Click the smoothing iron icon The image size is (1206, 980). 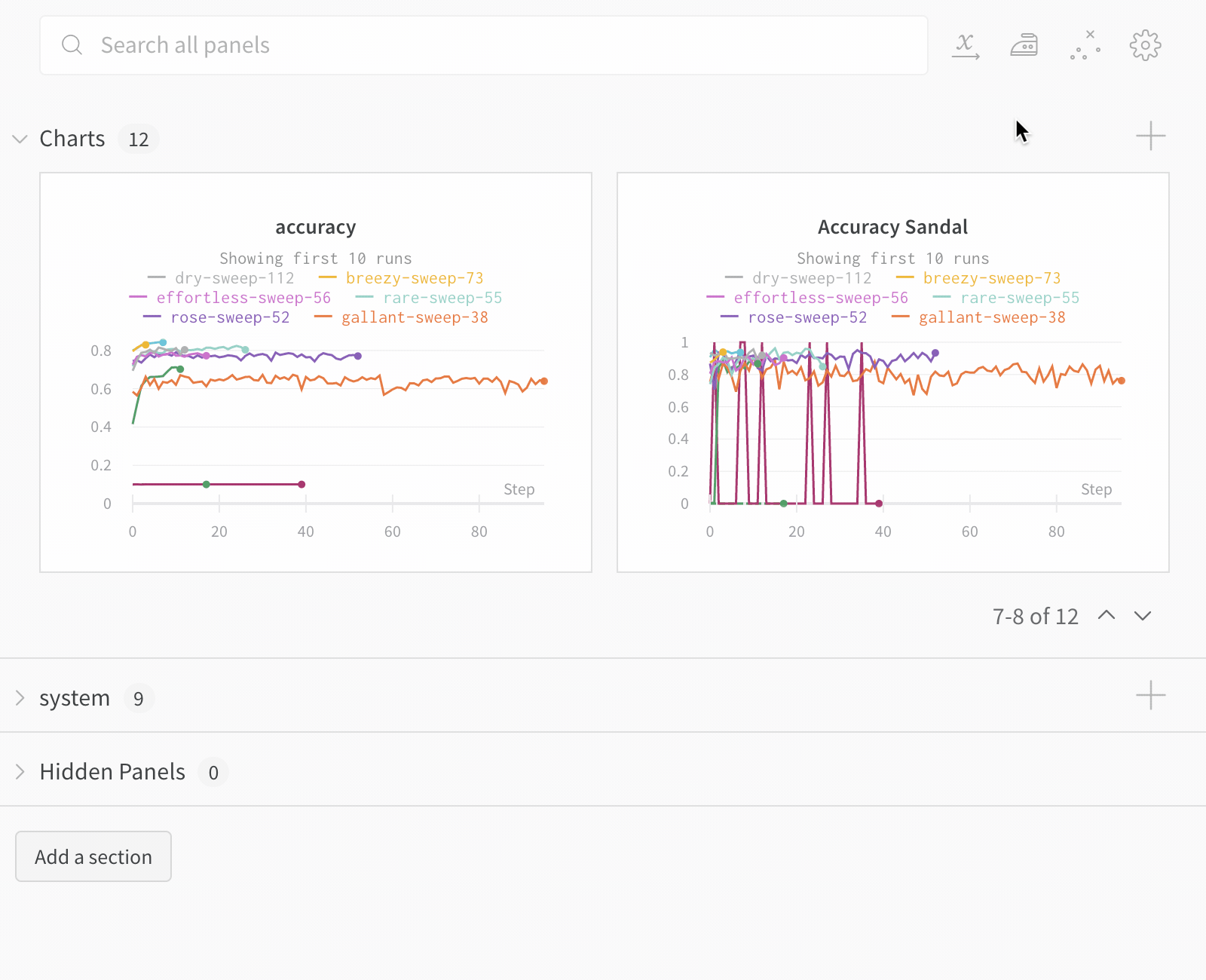1024,45
